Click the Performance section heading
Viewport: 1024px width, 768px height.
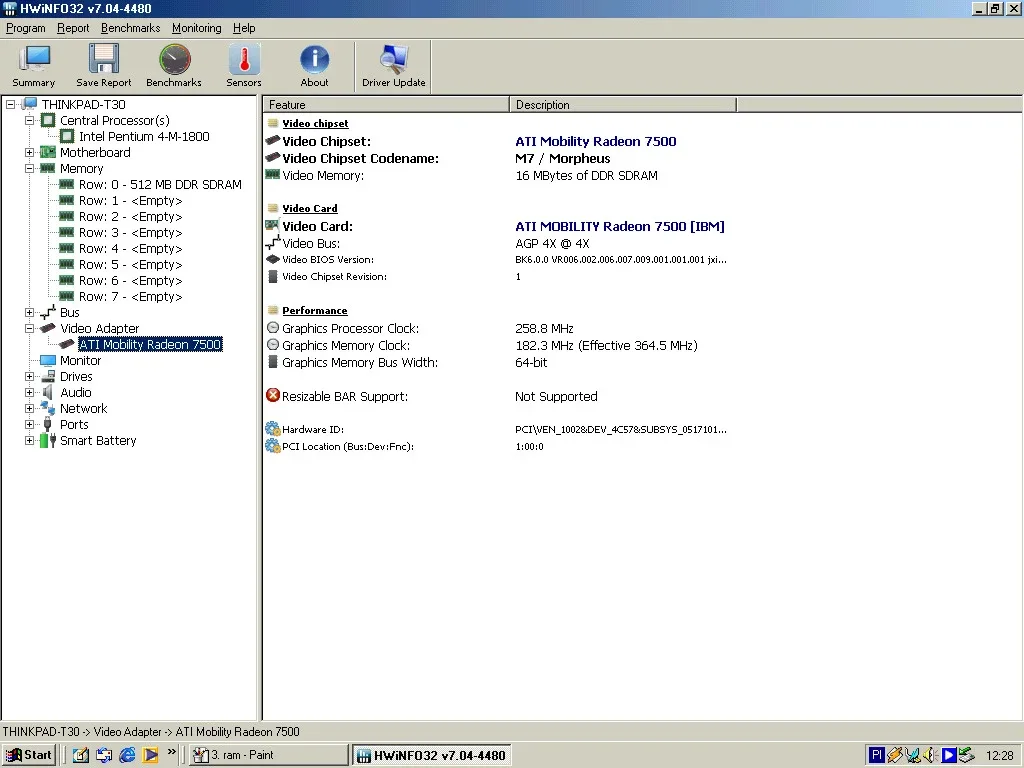pos(315,310)
